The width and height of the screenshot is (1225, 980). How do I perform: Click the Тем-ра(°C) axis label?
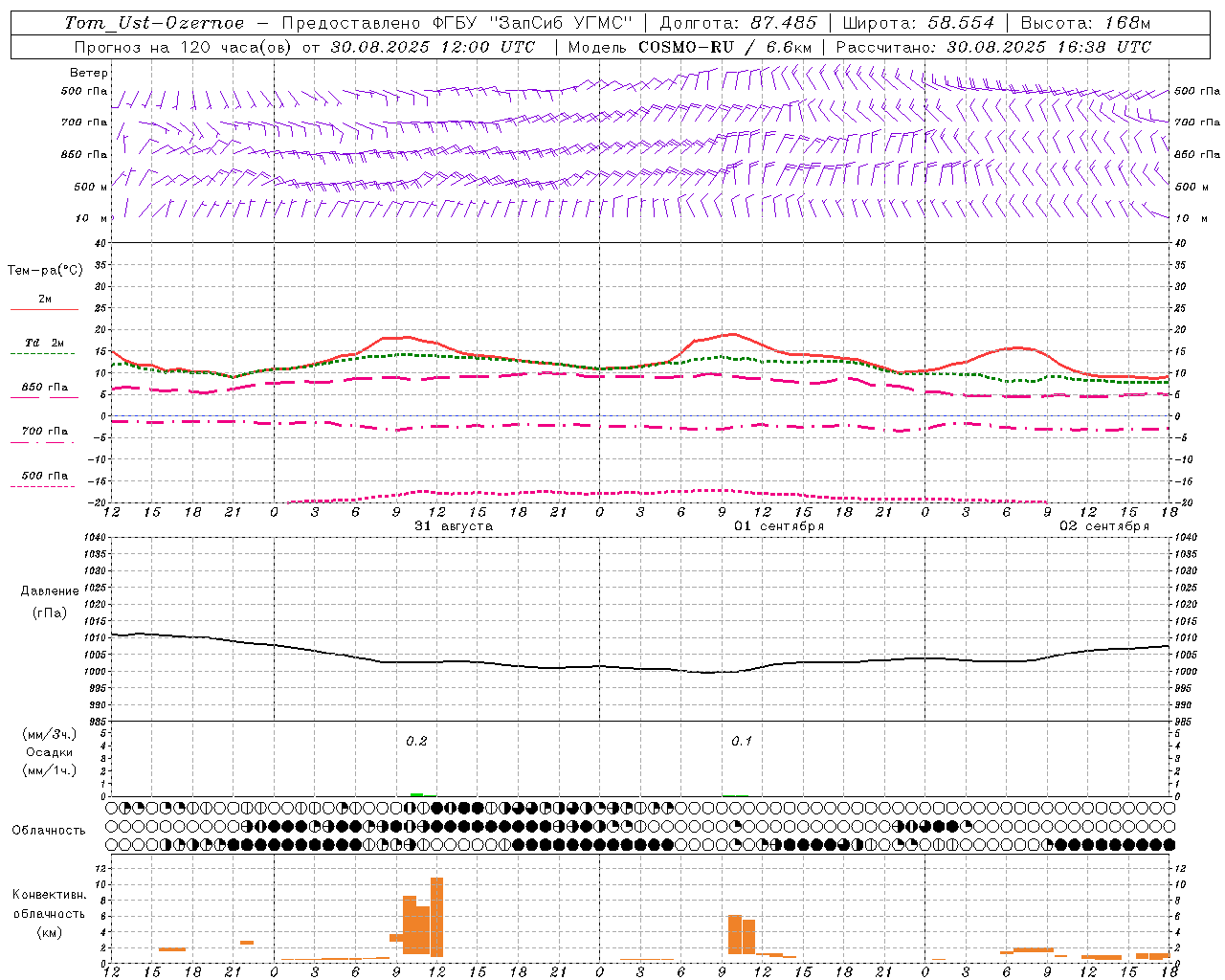coord(45,271)
